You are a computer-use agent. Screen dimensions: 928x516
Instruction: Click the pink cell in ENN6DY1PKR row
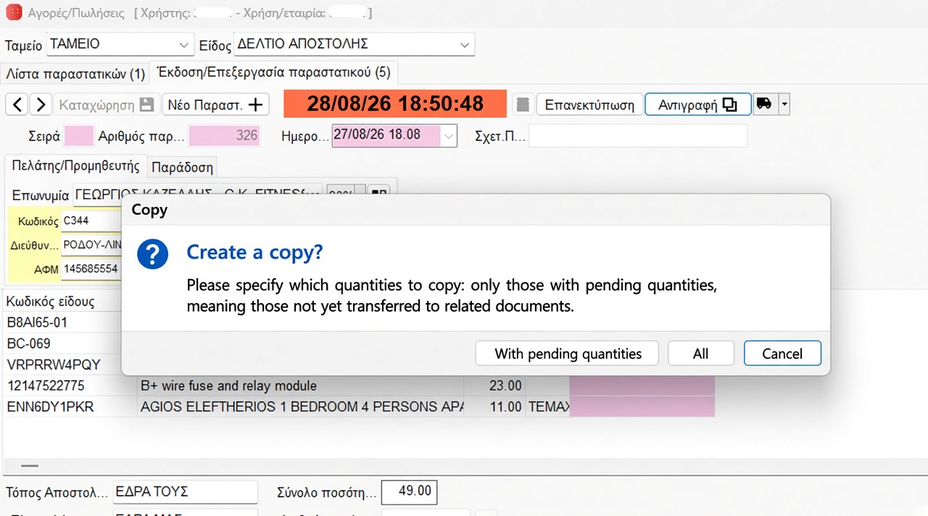(642, 407)
